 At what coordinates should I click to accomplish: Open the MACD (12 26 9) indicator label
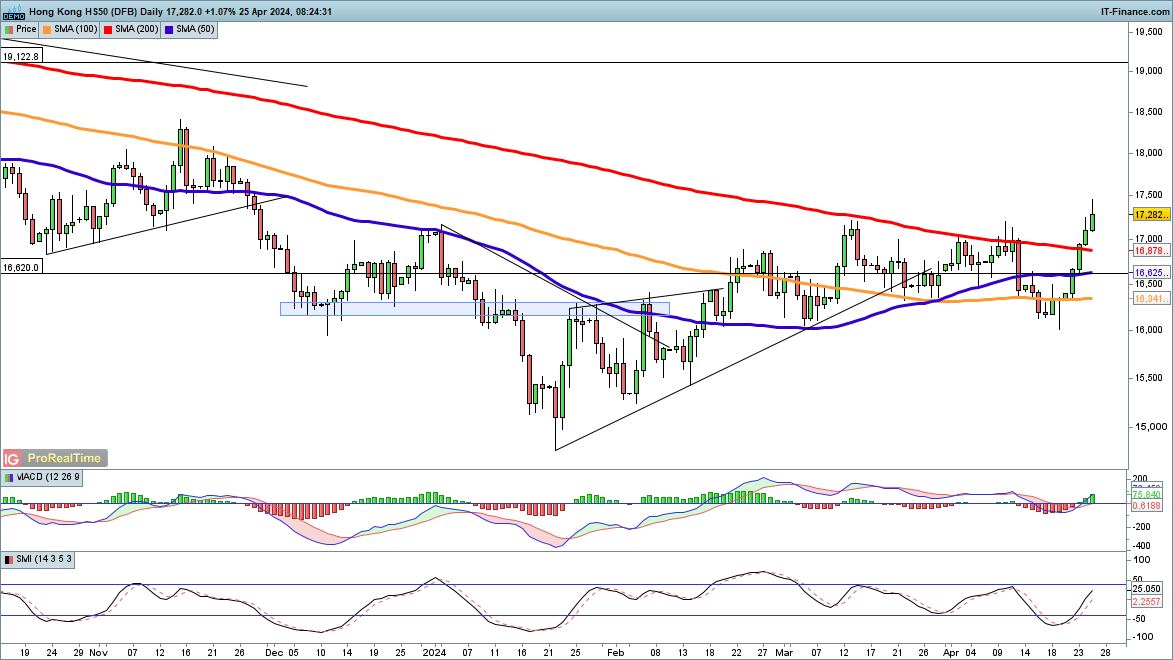pos(49,478)
